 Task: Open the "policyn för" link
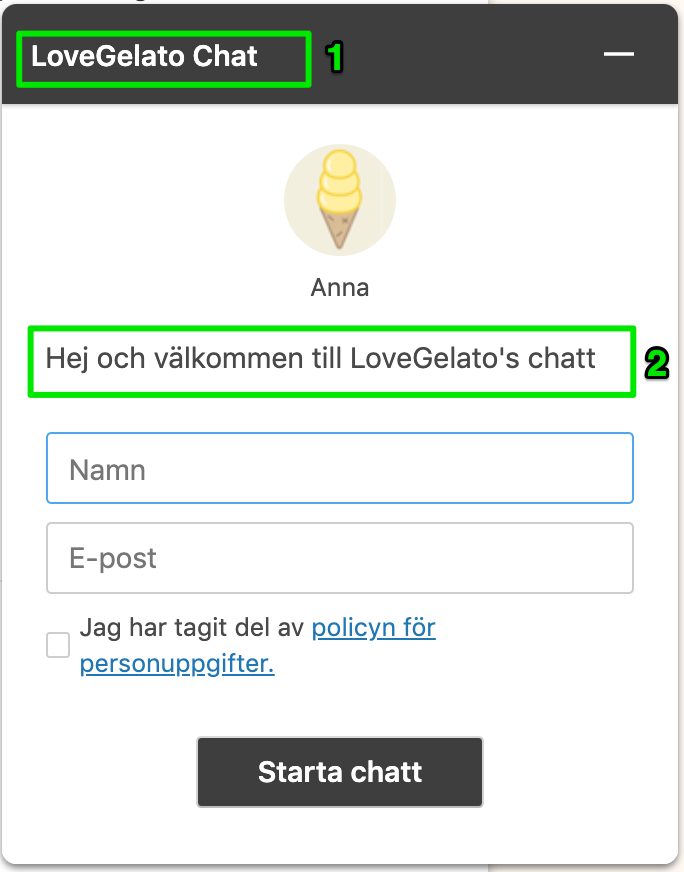[373, 629]
